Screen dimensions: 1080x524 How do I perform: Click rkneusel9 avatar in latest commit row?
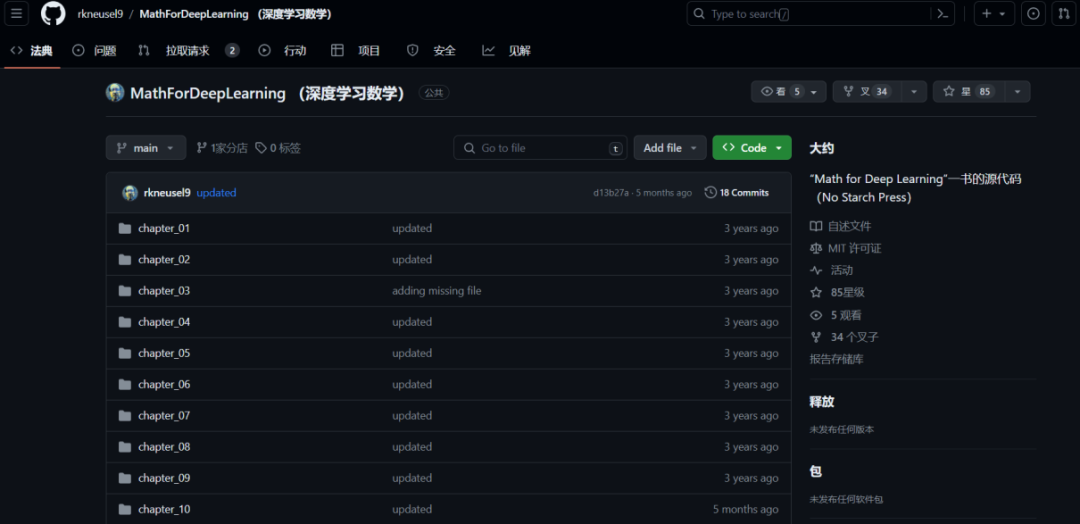tap(130, 193)
